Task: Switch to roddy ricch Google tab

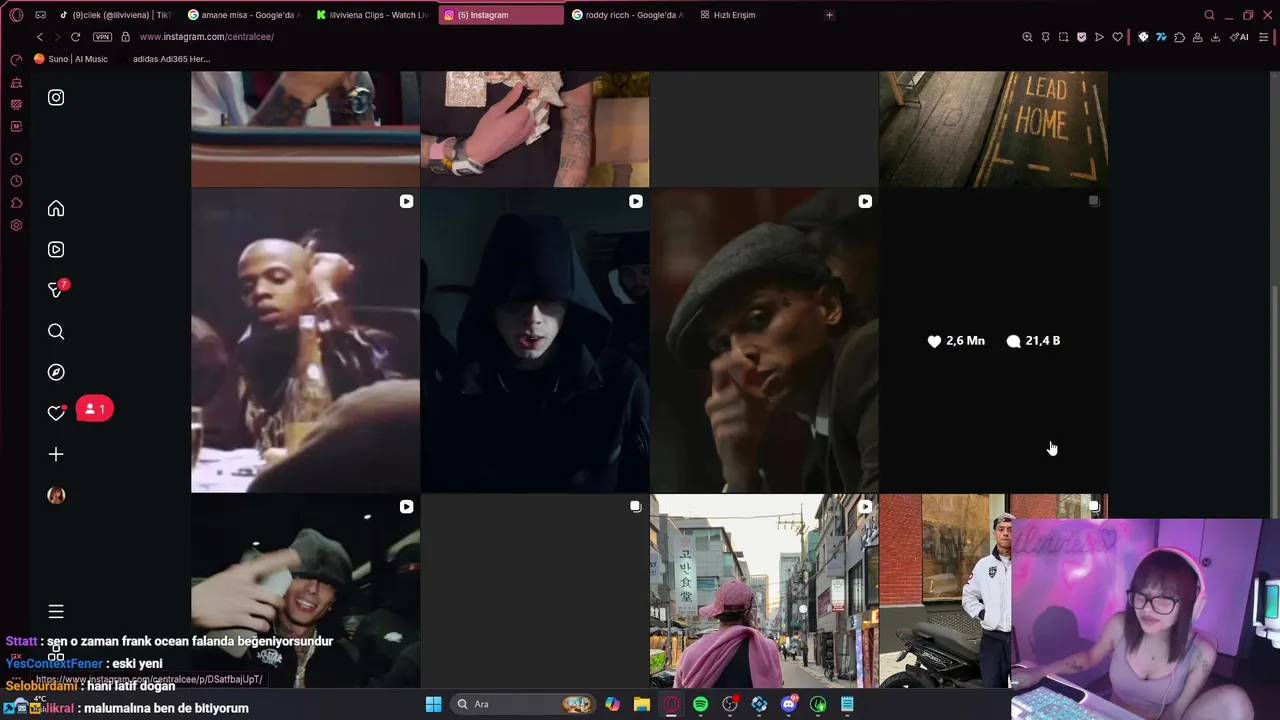Action: (629, 15)
